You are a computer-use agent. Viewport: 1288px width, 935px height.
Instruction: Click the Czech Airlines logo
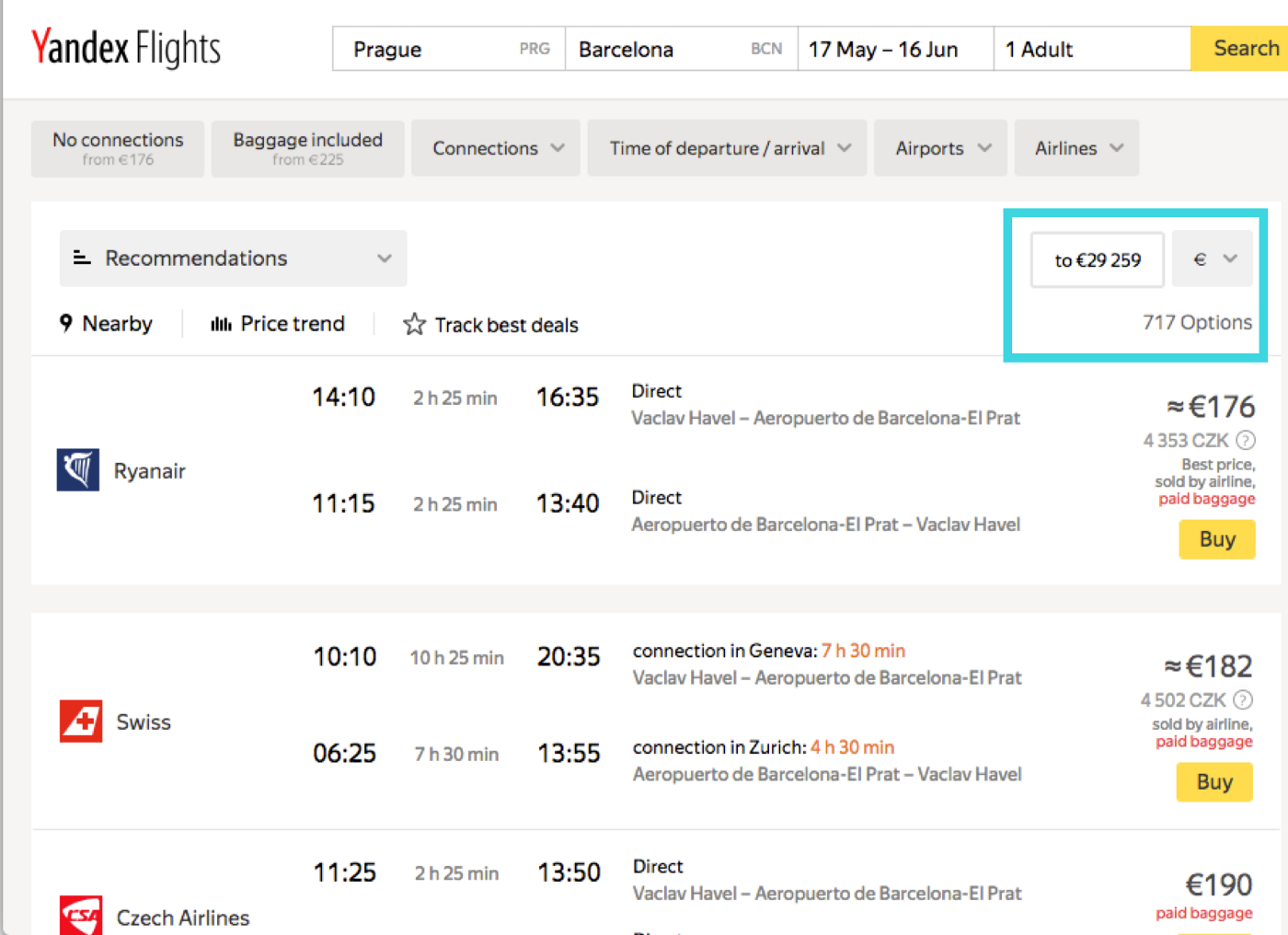pyautogui.click(x=81, y=916)
